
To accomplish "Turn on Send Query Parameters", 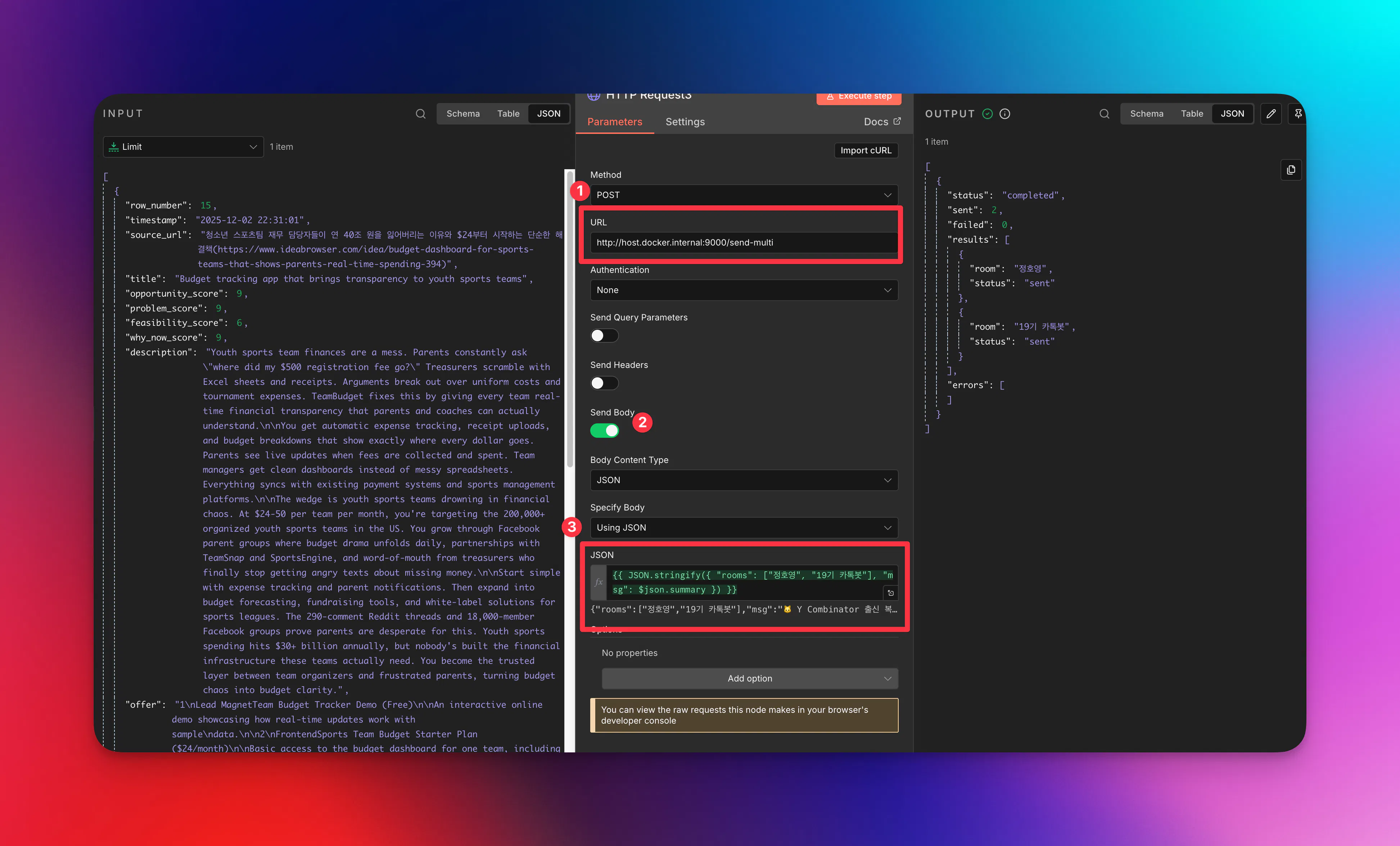I will point(604,336).
